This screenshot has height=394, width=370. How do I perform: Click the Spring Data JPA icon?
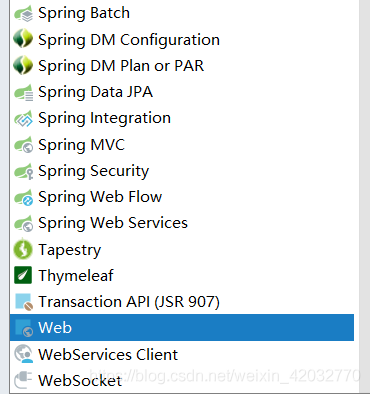(23, 92)
